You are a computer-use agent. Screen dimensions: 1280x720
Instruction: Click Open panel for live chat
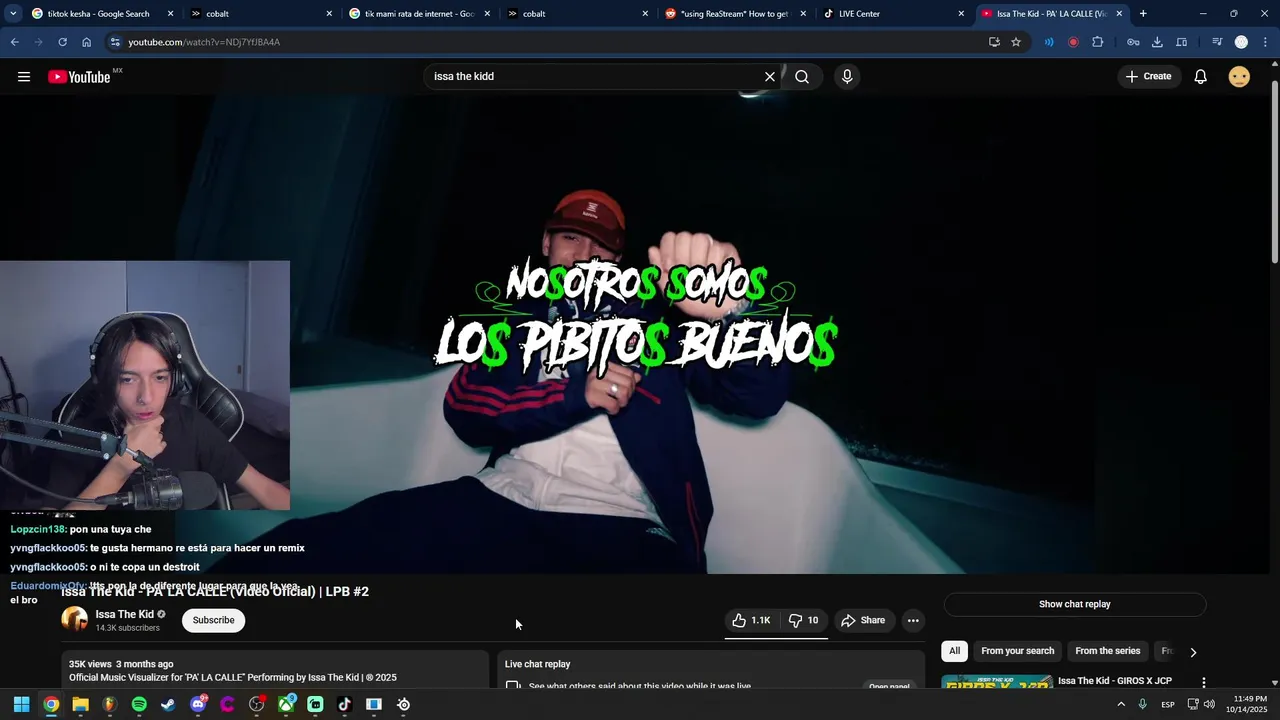pyautogui.click(x=889, y=686)
